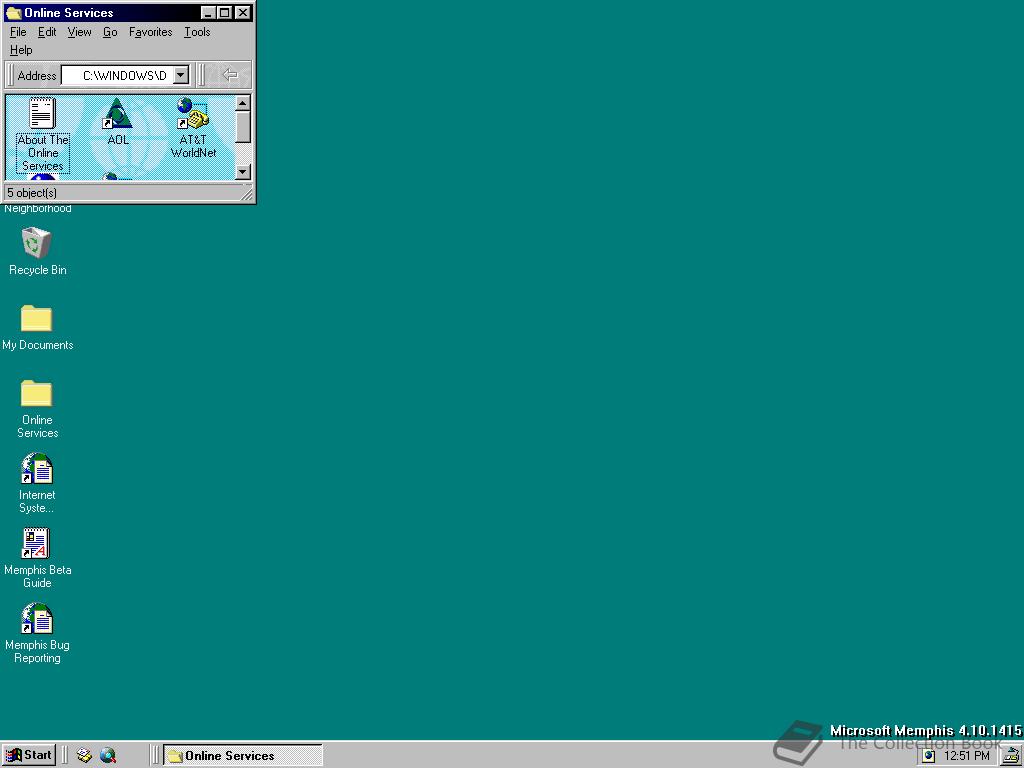Open the Go menu
The width and height of the screenshot is (1024, 768).
tap(110, 32)
